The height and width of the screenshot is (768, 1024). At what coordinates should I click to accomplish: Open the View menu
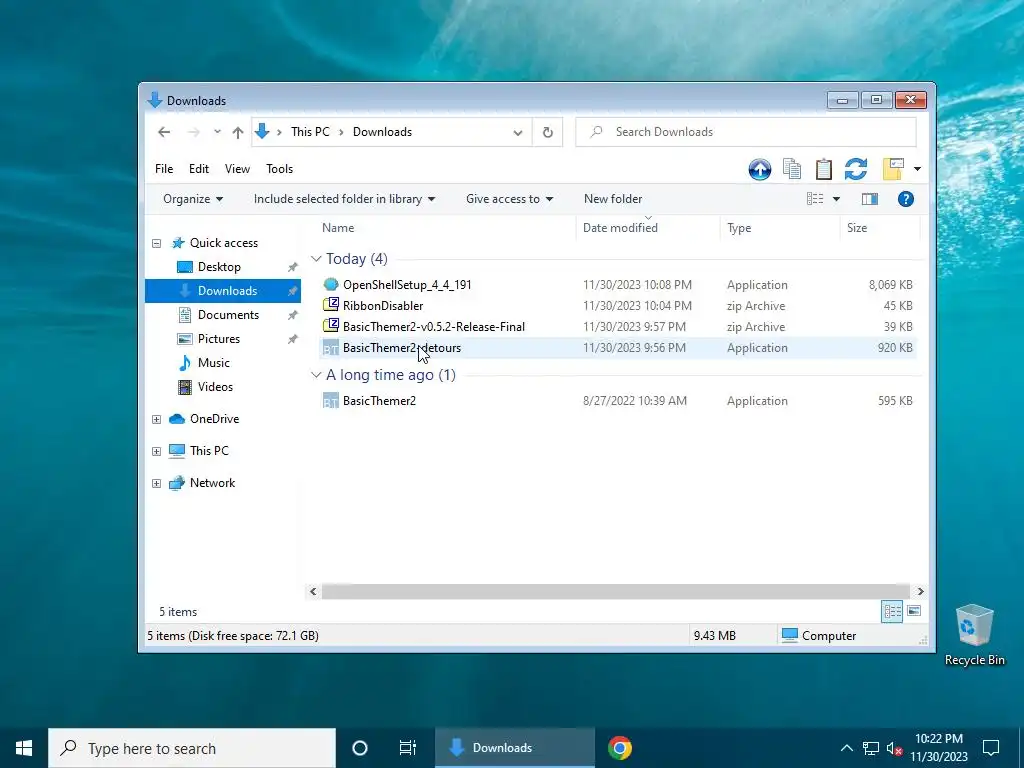click(x=237, y=168)
